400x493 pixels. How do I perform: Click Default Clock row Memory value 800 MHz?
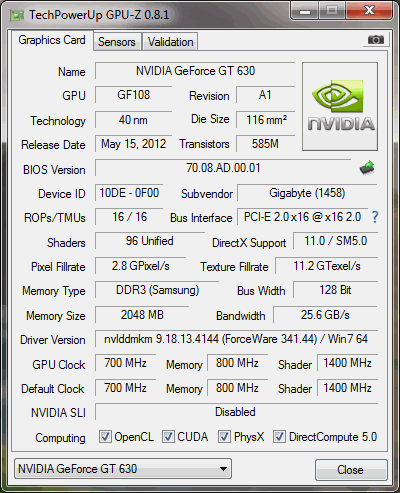point(237,388)
